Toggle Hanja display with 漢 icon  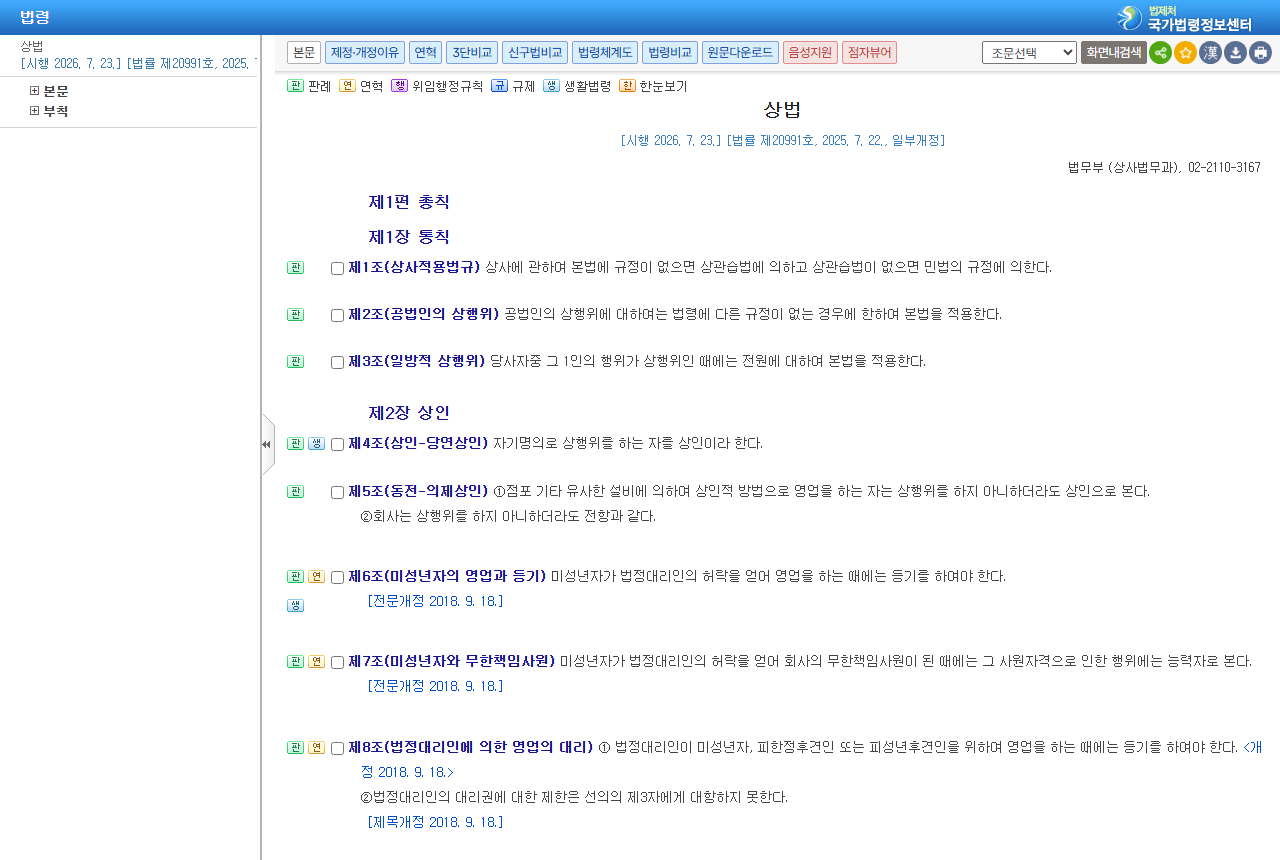pyautogui.click(x=1210, y=53)
